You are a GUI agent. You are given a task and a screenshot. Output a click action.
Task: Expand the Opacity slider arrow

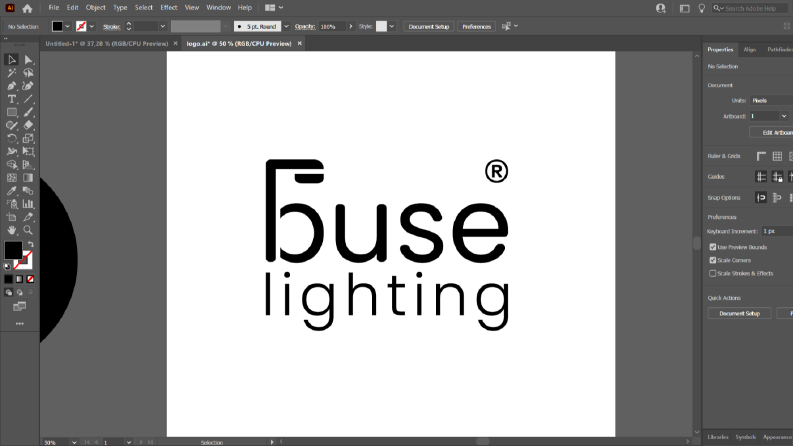(x=350, y=26)
